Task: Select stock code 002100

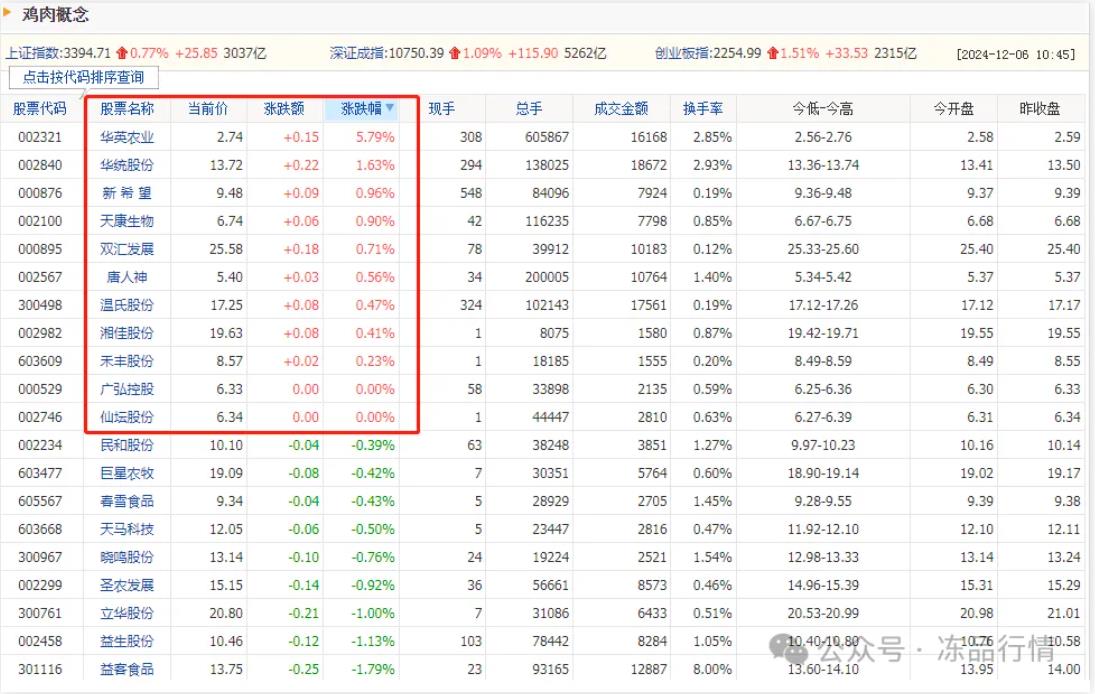Action: point(40,221)
